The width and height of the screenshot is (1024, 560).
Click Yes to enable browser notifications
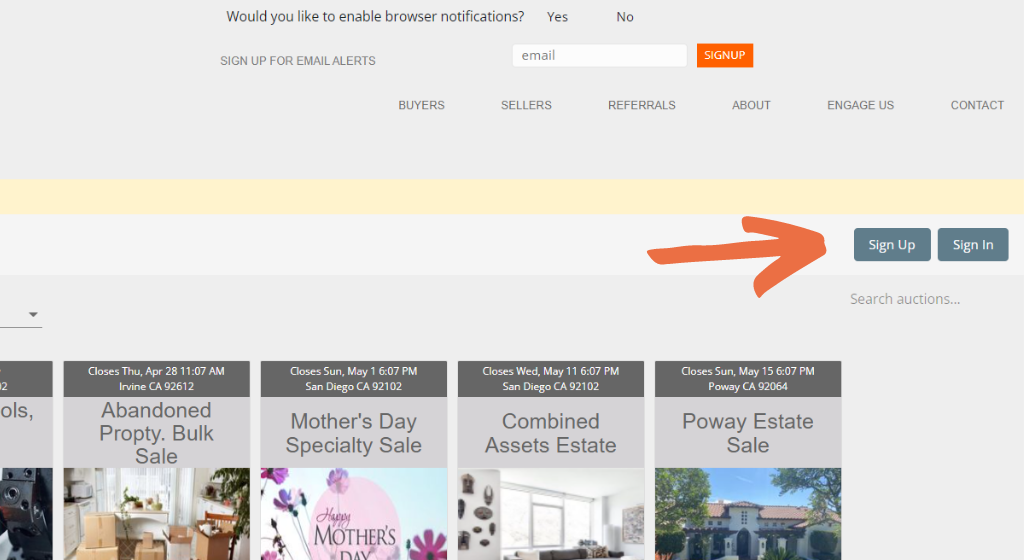tap(557, 17)
